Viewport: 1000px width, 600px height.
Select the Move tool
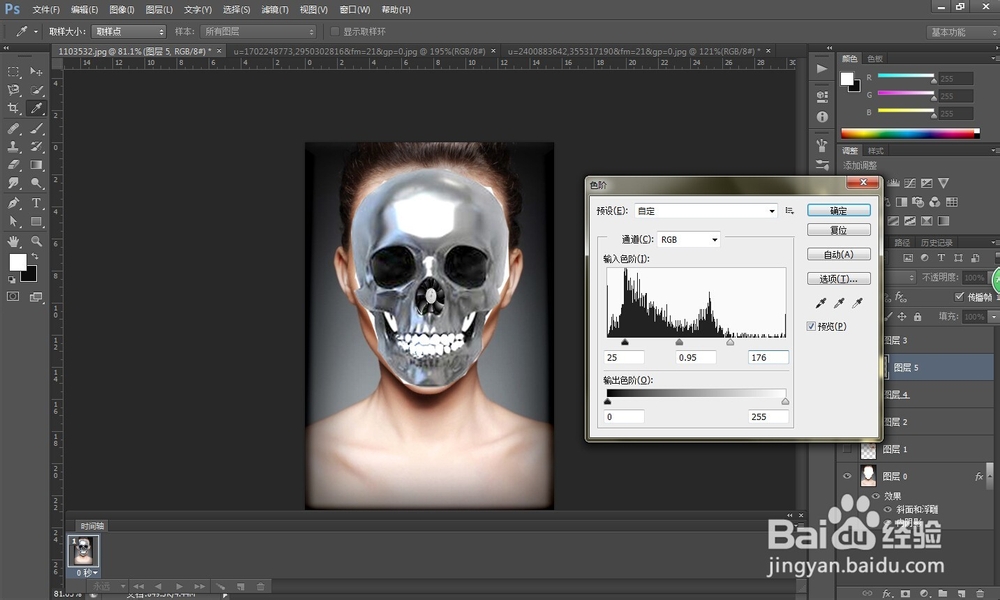(36, 71)
